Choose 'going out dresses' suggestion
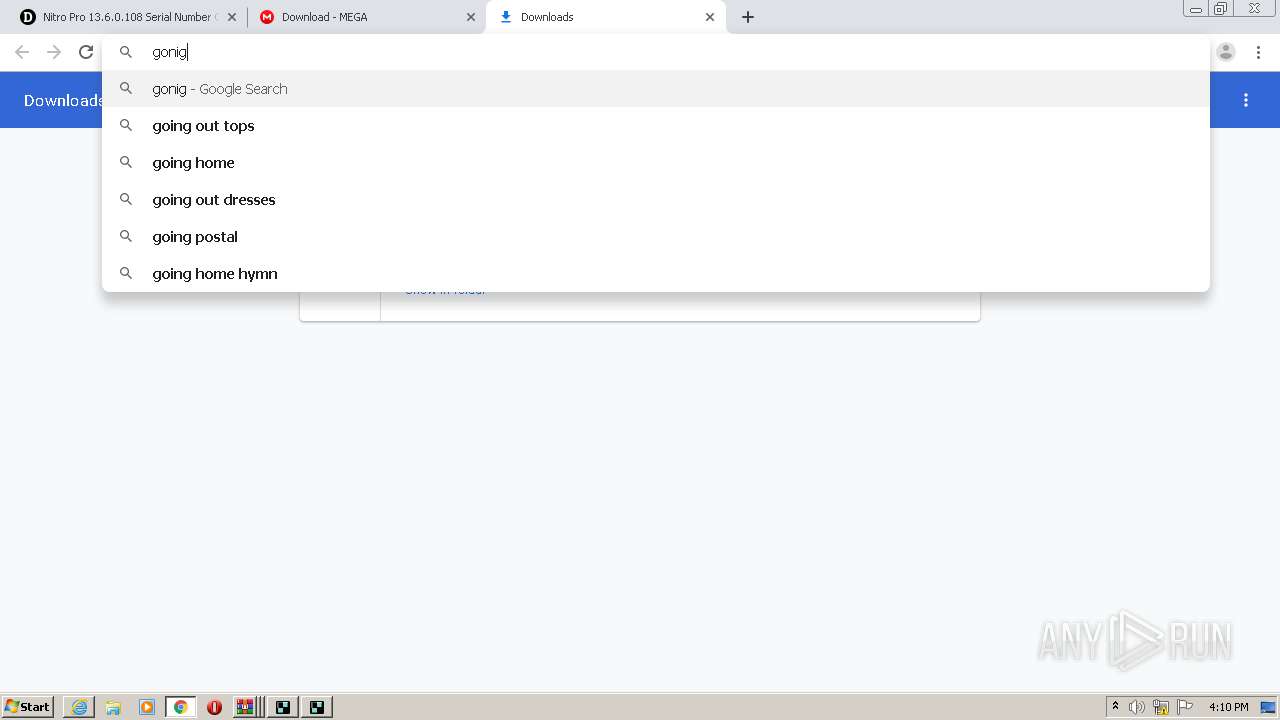 pyautogui.click(x=655, y=200)
